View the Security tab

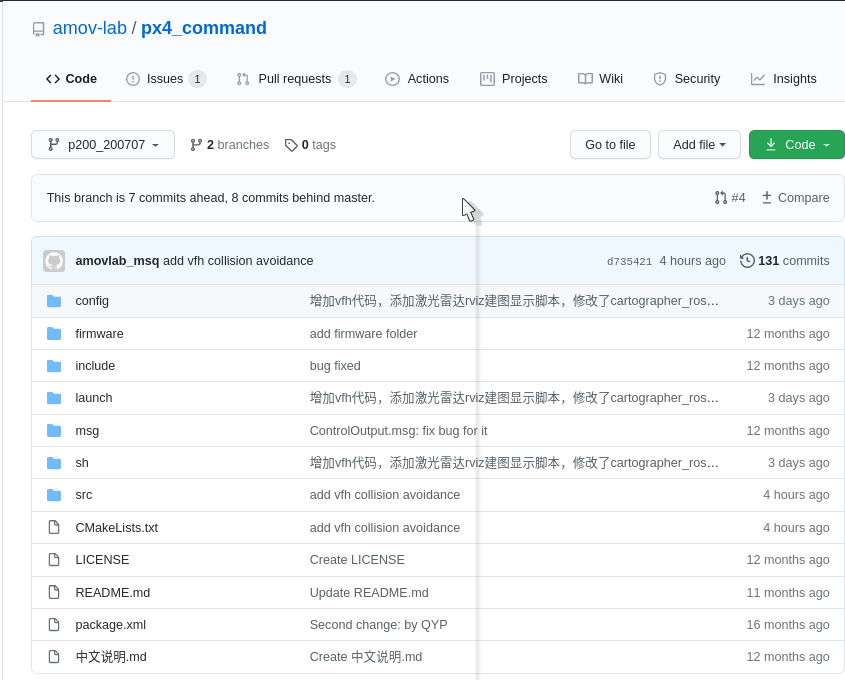[x=687, y=79]
